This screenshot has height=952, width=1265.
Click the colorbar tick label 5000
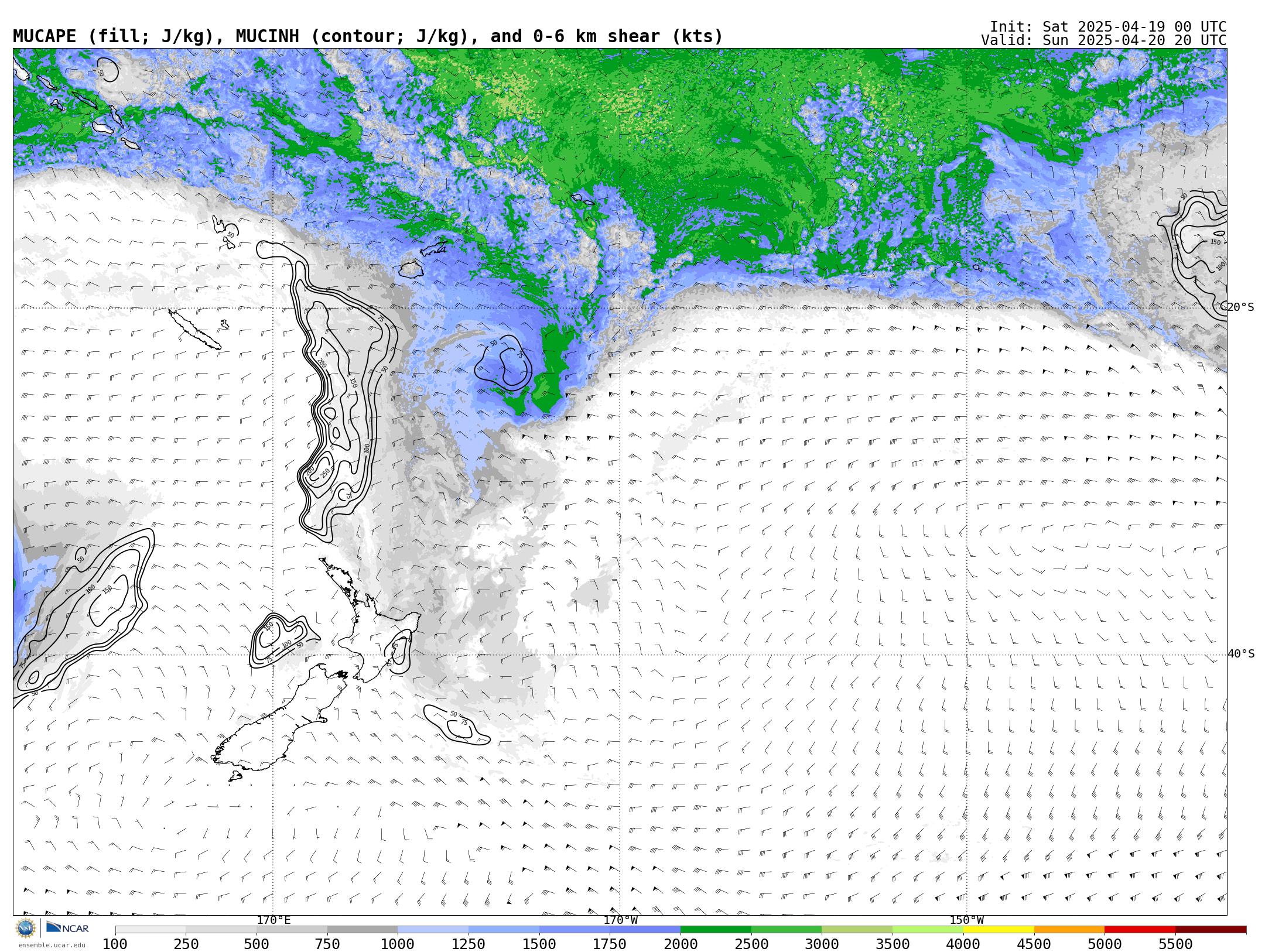click(1105, 944)
